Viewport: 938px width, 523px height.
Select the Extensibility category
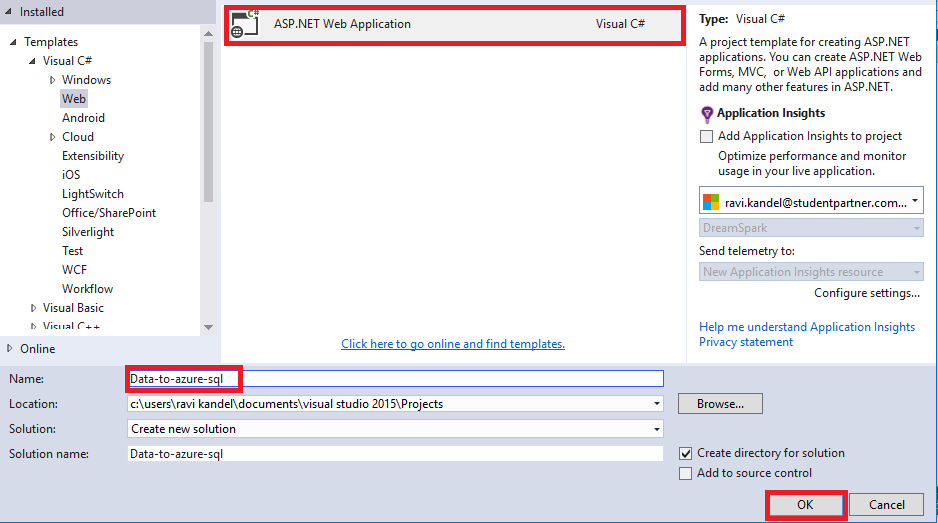[93, 156]
